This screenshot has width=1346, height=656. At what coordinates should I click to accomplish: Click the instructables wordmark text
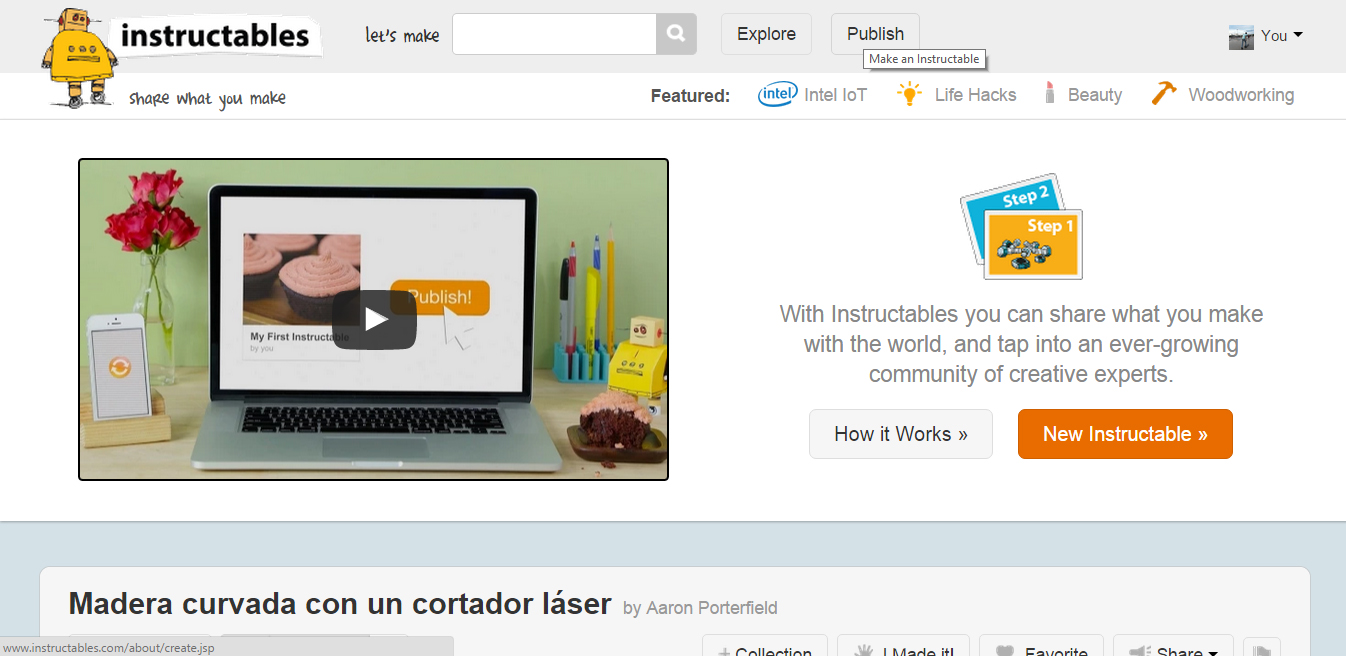pyautogui.click(x=215, y=37)
